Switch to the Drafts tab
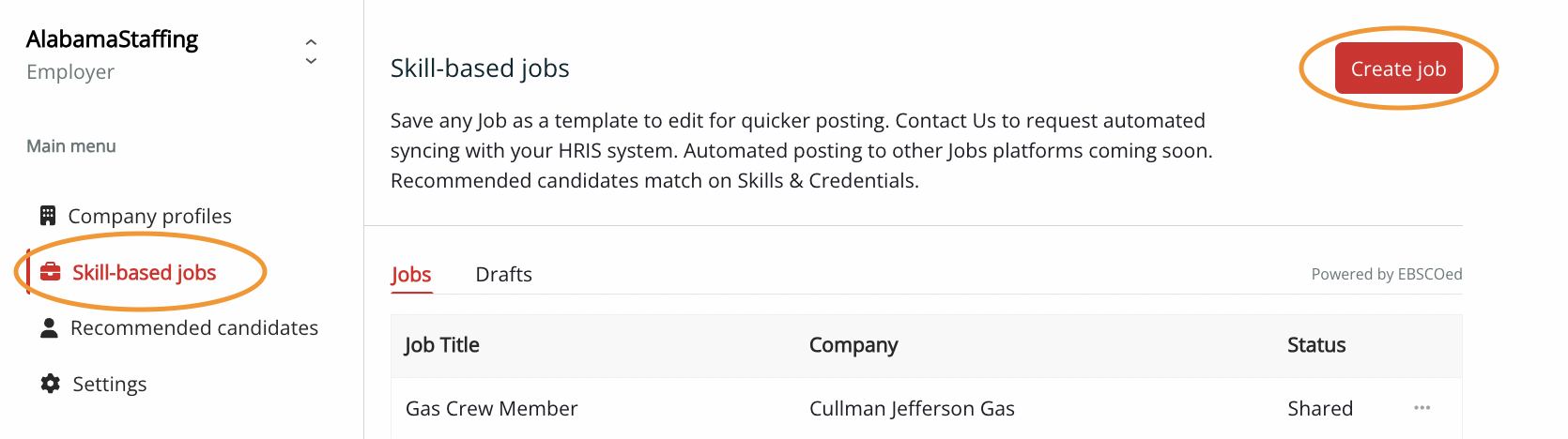 (503, 275)
